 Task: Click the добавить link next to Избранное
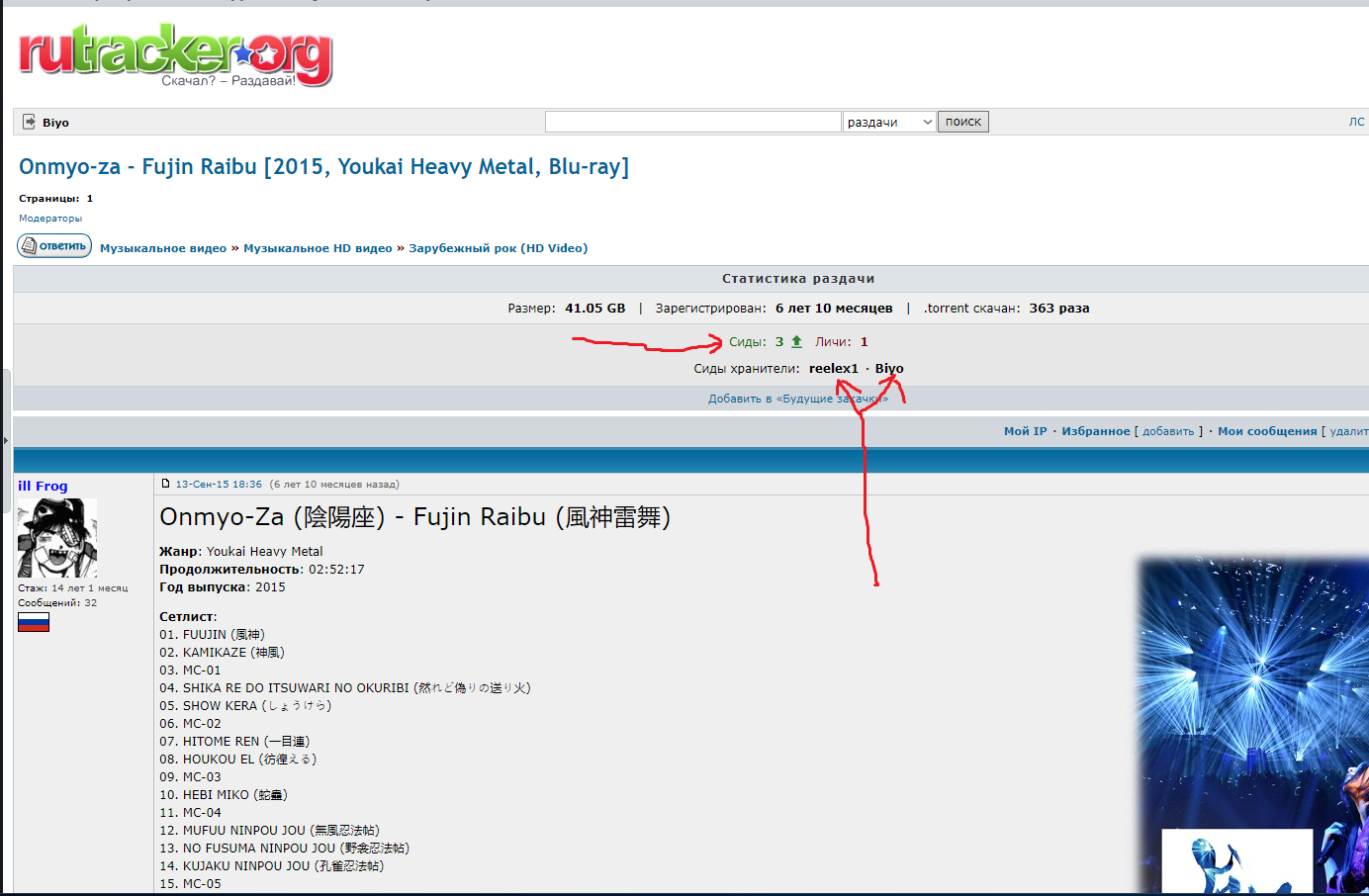1168,431
